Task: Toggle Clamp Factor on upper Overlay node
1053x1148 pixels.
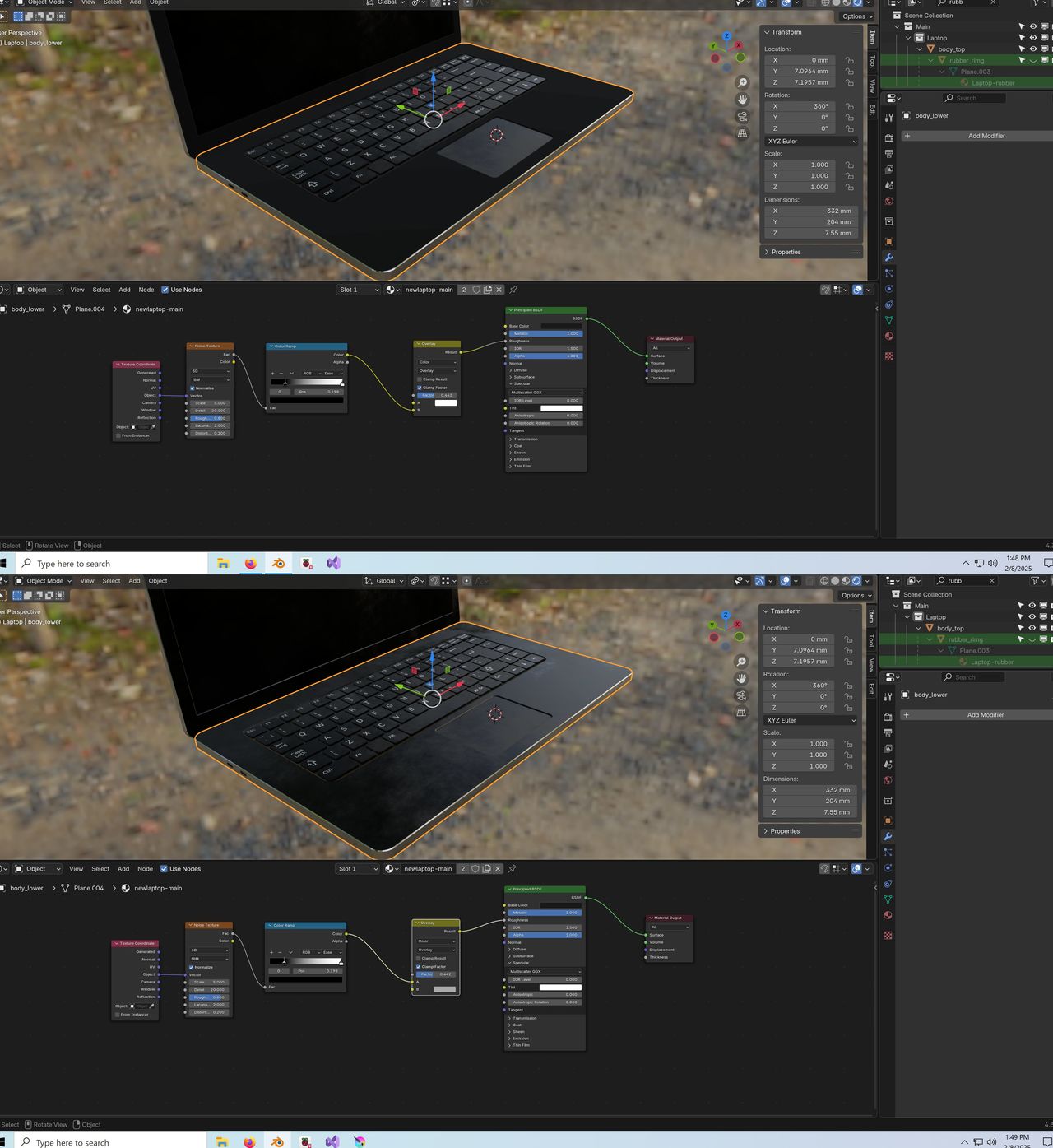Action: click(420, 388)
